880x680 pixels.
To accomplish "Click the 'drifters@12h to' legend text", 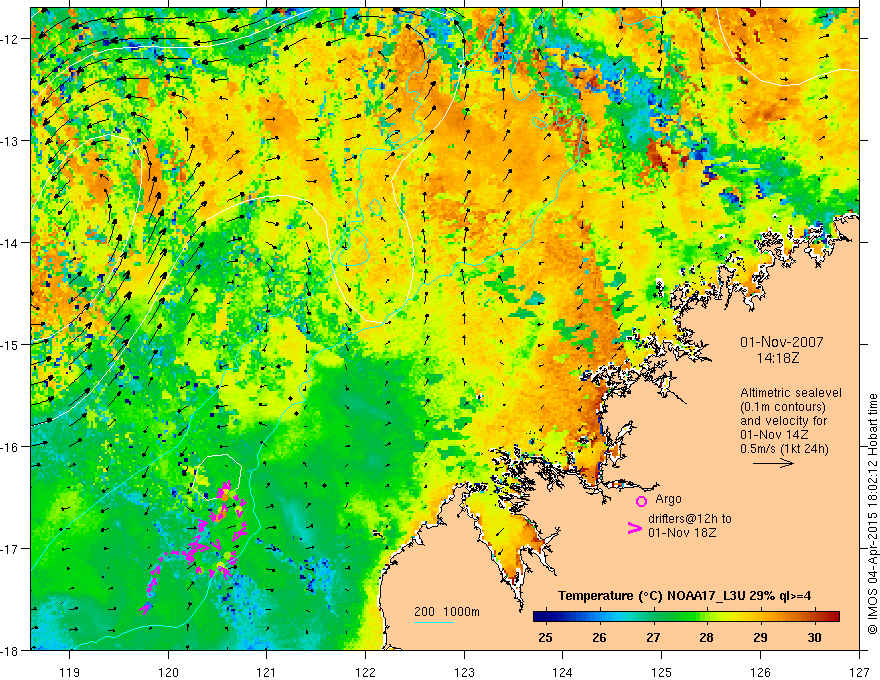I will pyautogui.click(x=690, y=519).
